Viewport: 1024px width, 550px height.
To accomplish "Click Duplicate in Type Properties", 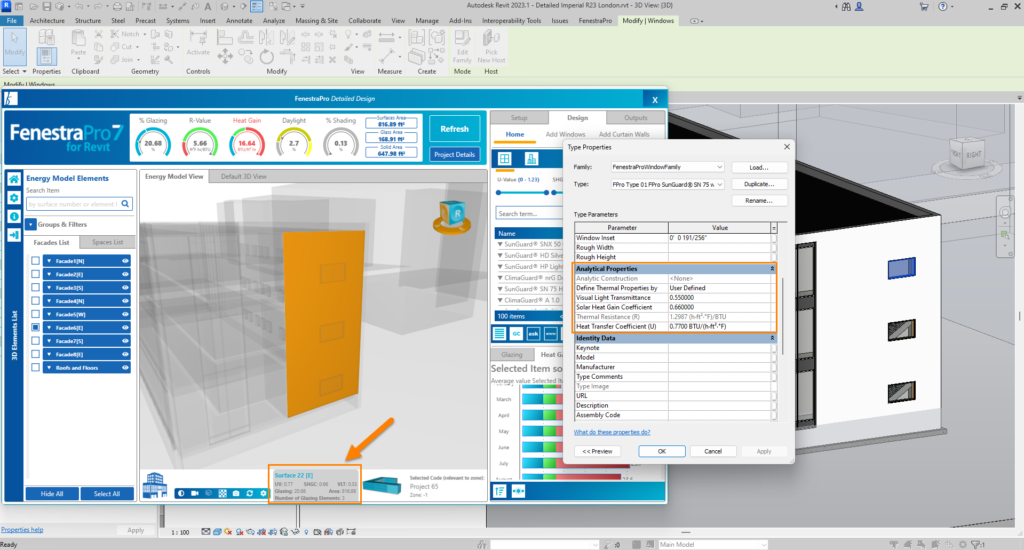I will point(759,184).
